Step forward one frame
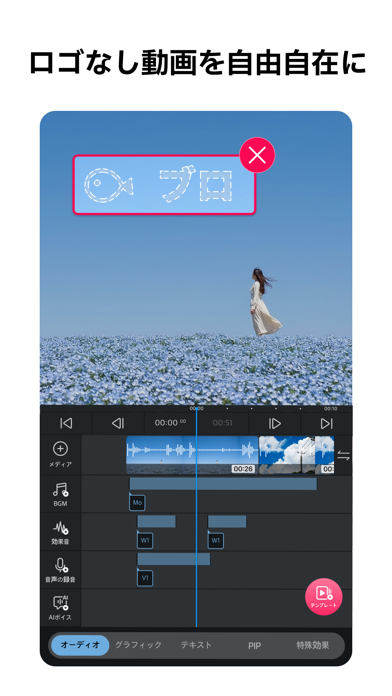Image resolution: width=392 pixels, height=696 pixels. coord(275,423)
